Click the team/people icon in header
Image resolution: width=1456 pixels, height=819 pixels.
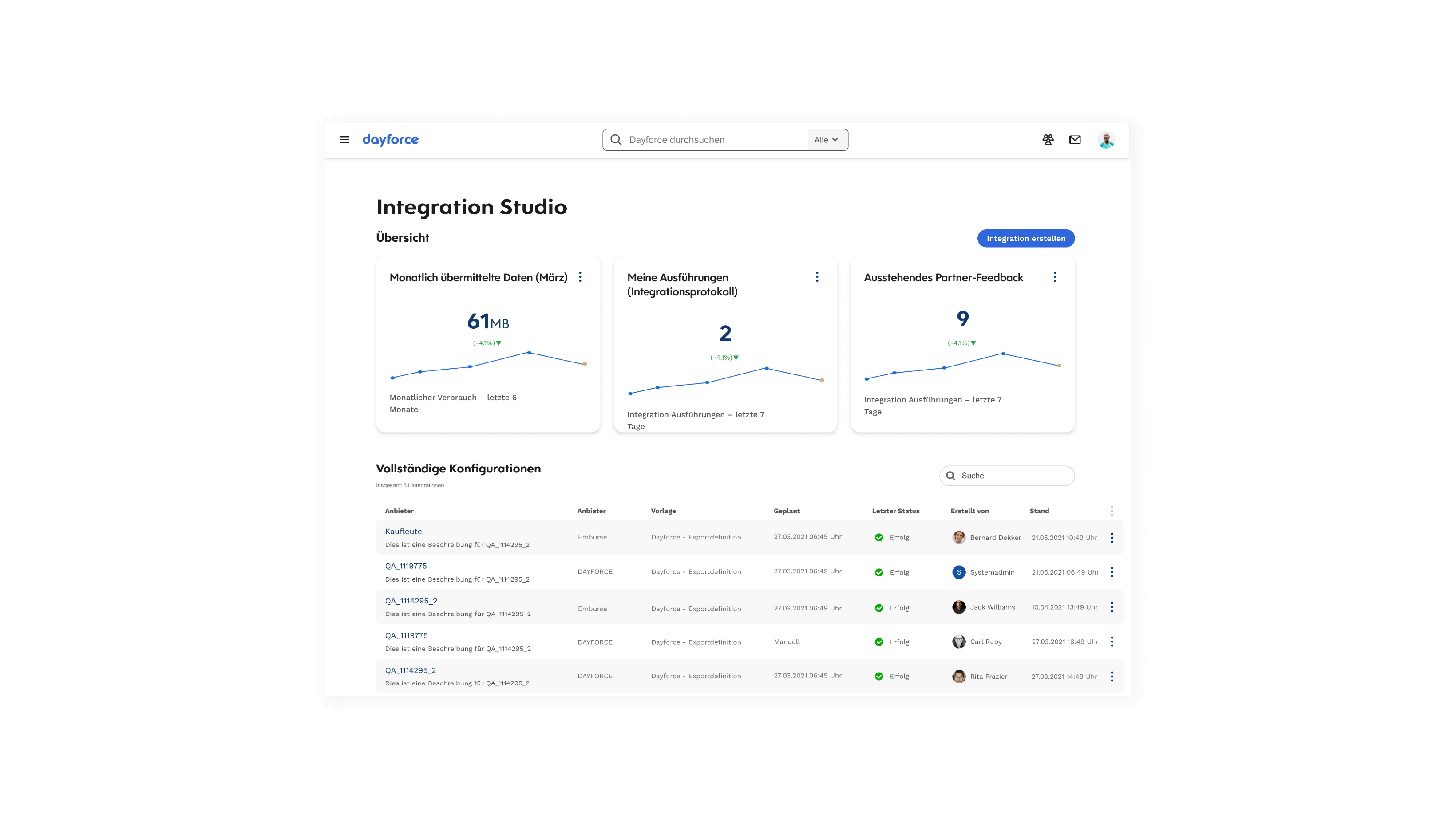1047,139
